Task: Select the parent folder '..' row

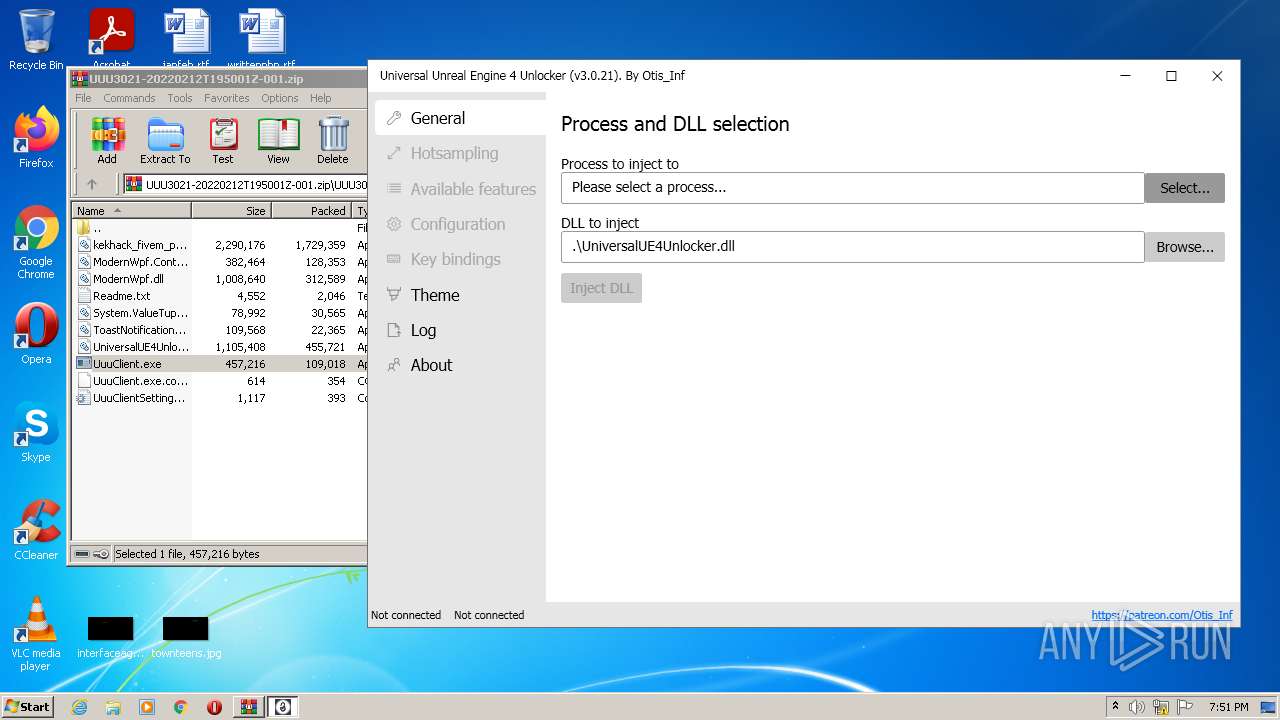Action: pyautogui.click(x=220, y=228)
